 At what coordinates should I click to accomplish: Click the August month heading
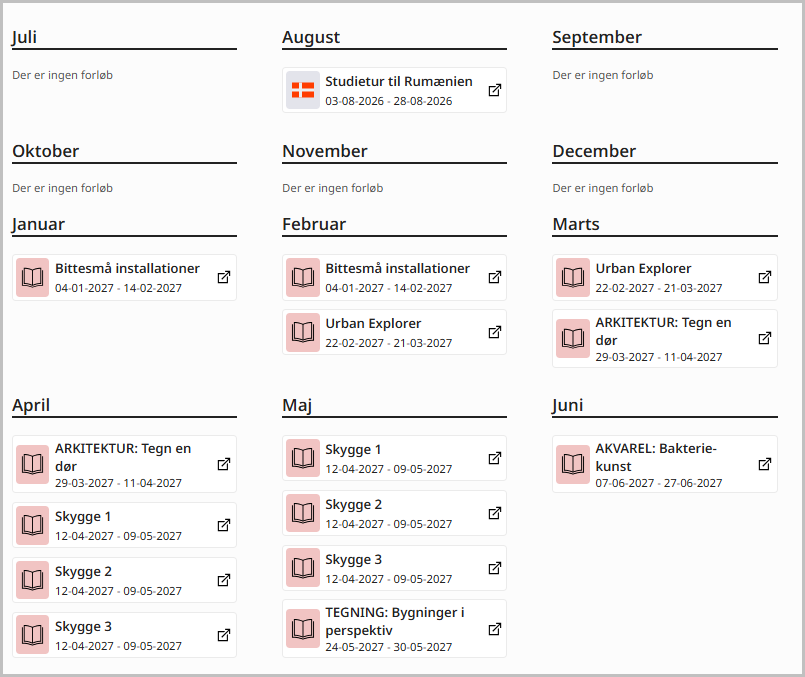coord(311,37)
